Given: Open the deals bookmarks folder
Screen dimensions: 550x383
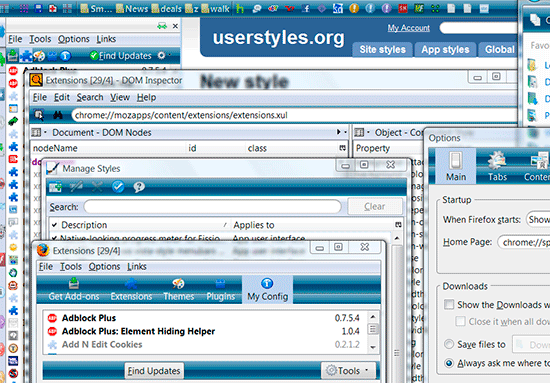Looking at the screenshot, I should click(x=167, y=8).
